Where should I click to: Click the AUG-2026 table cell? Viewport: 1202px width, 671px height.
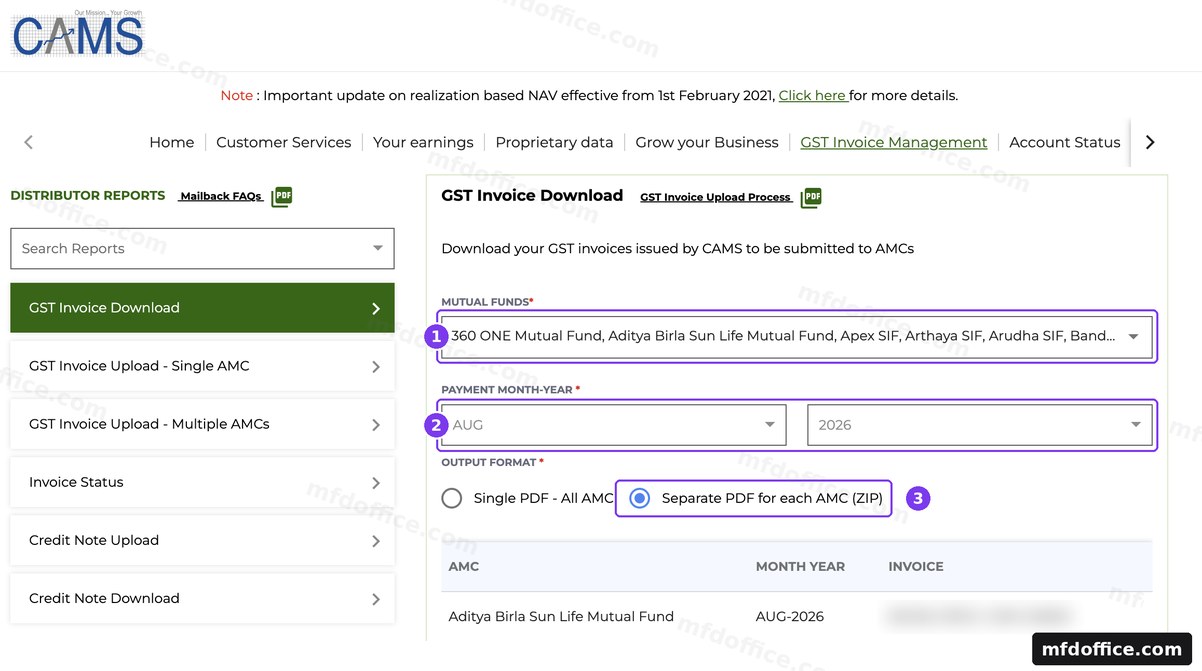[790, 616]
